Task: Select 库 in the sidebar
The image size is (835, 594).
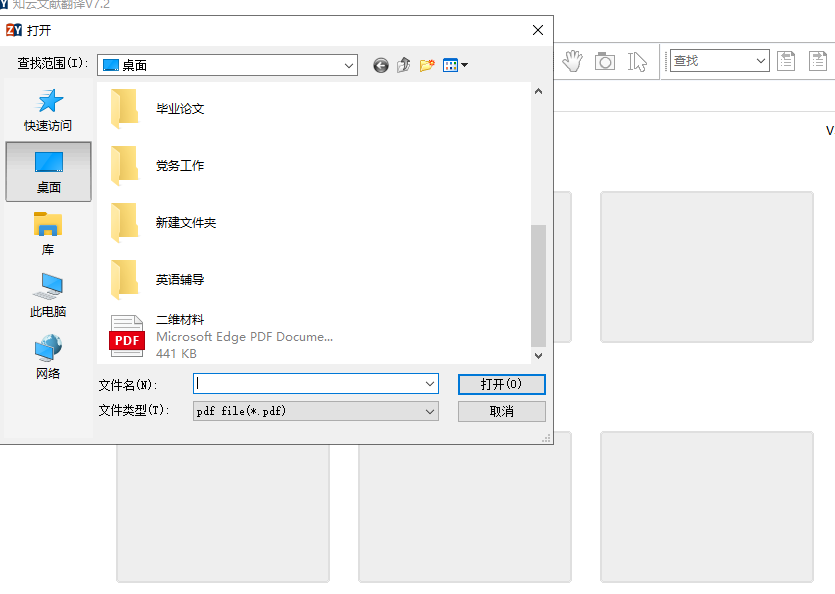Action: tap(48, 232)
